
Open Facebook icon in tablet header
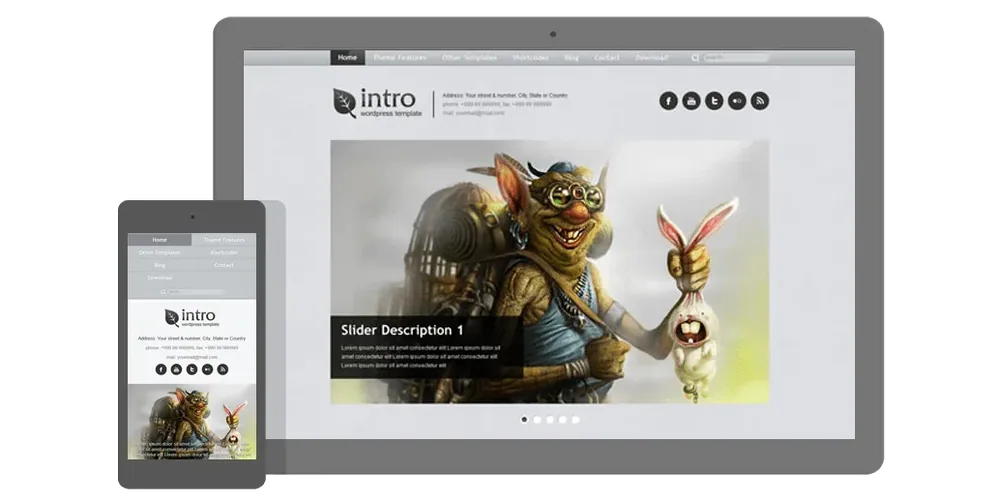pos(668,101)
